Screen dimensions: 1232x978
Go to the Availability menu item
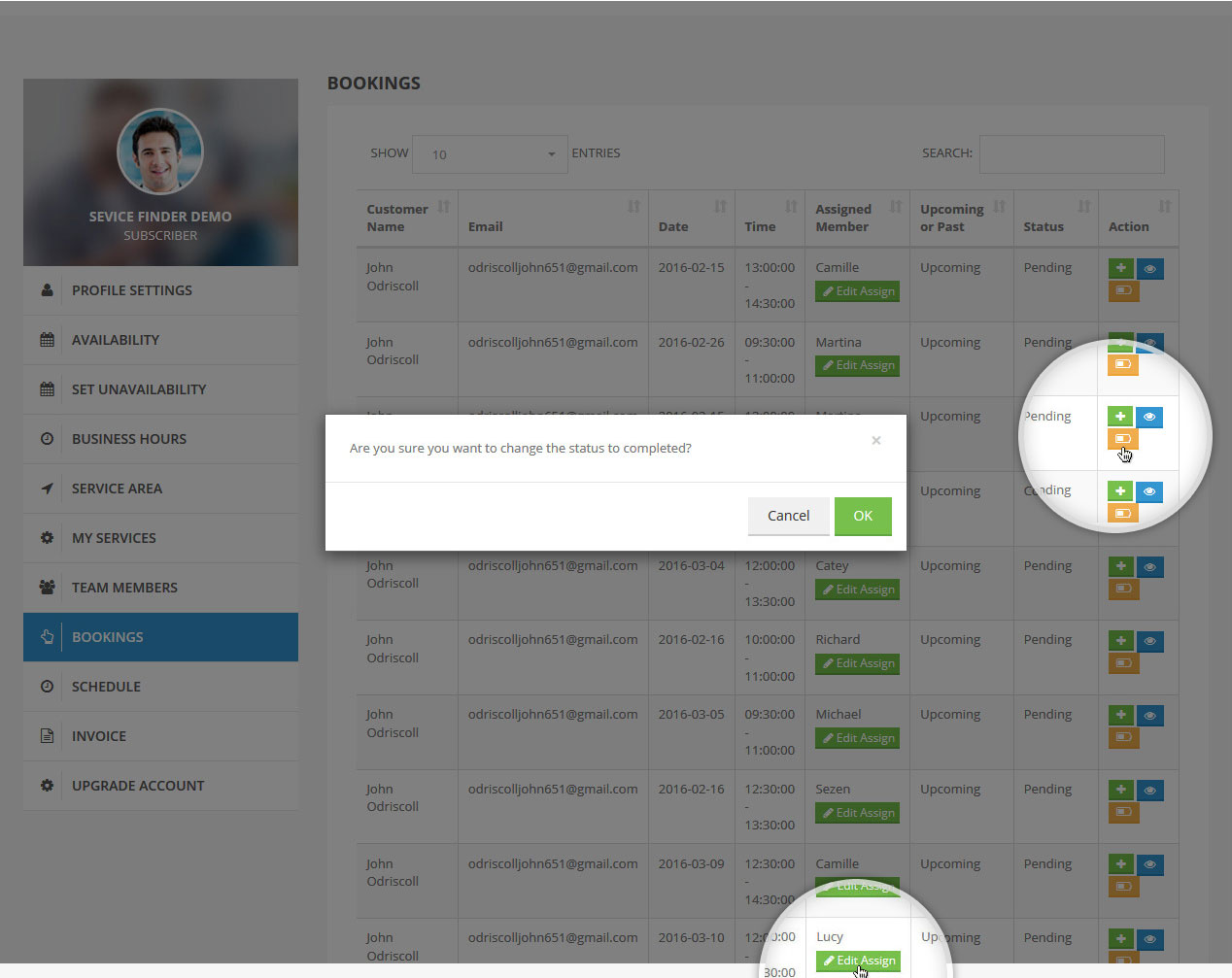pyautogui.click(x=115, y=340)
